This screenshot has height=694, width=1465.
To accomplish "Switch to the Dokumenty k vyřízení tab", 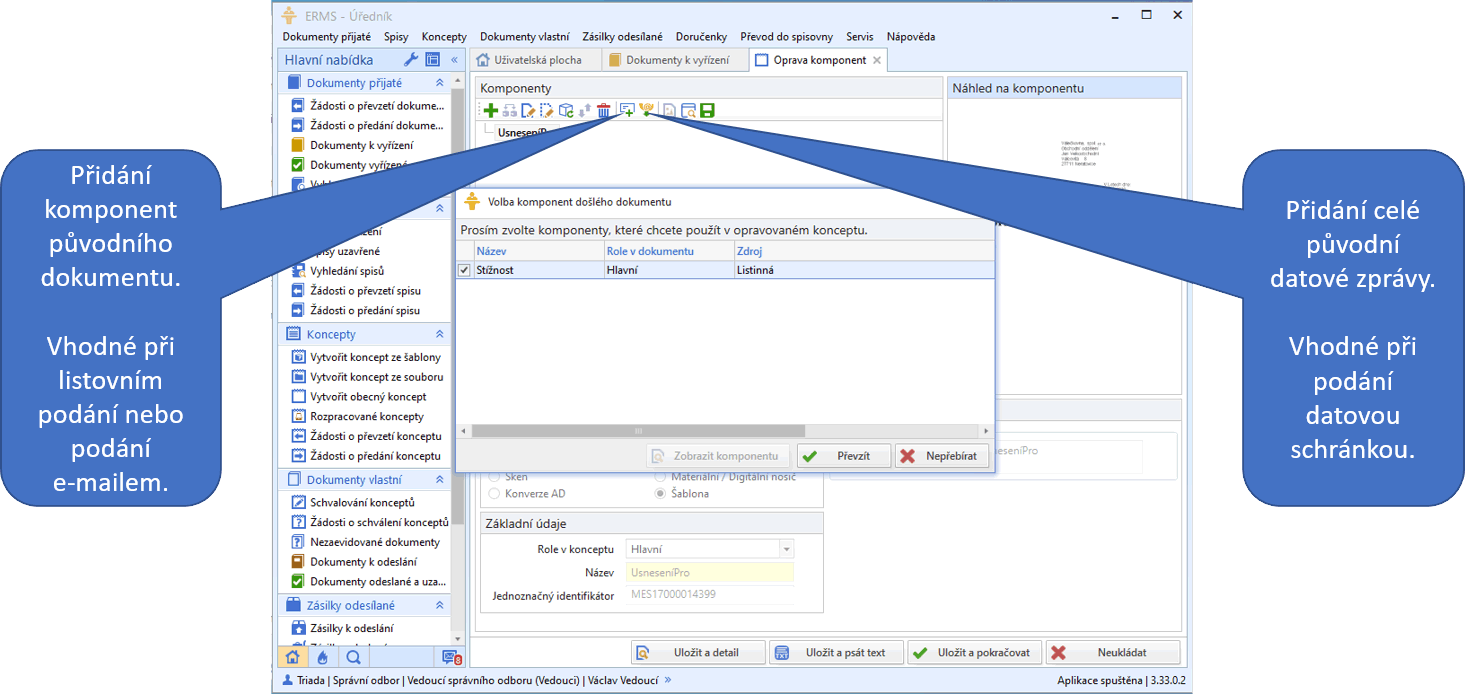I will [x=676, y=60].
